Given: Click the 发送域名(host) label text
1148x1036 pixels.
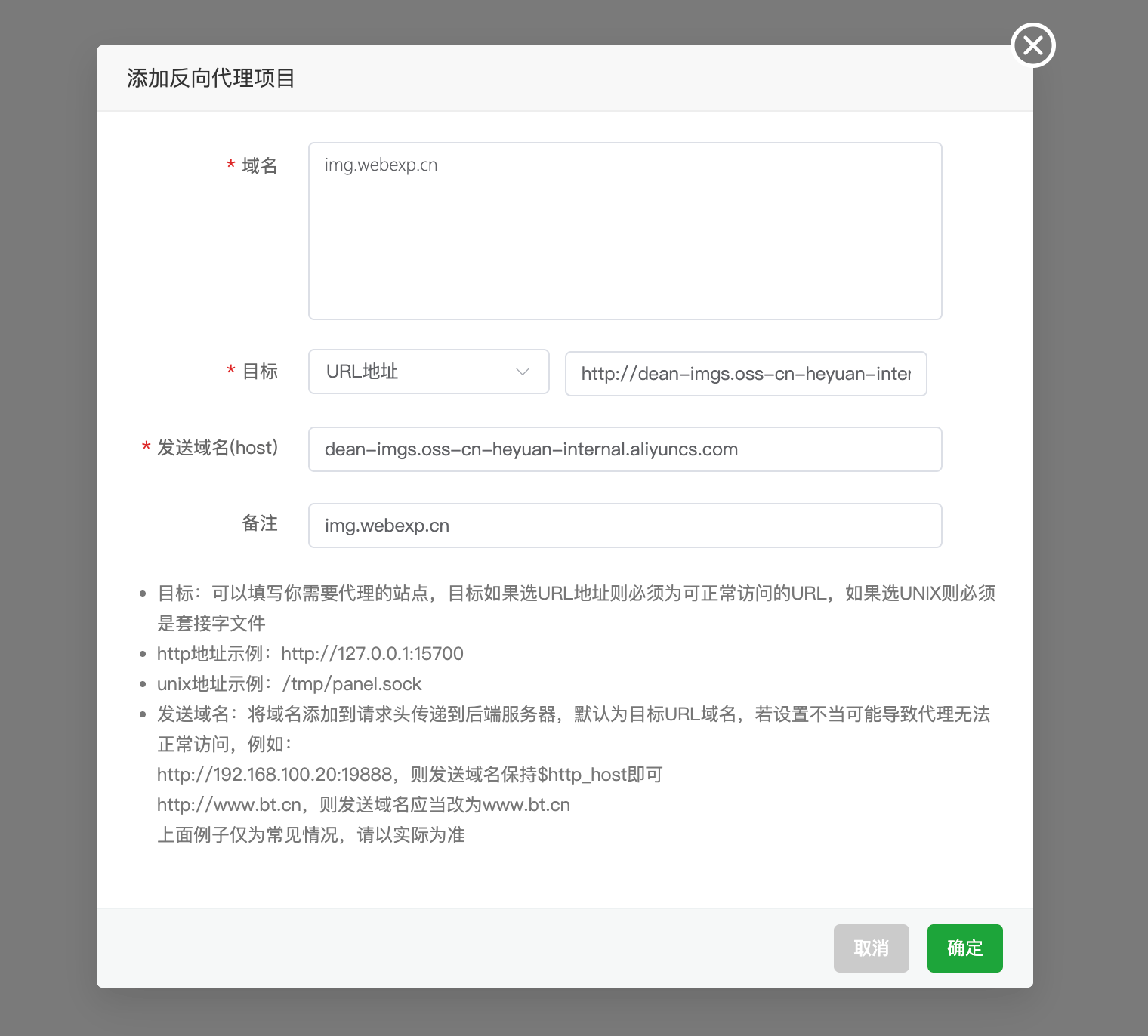Looking at the screenshot, I should click(x=217, y=447).
